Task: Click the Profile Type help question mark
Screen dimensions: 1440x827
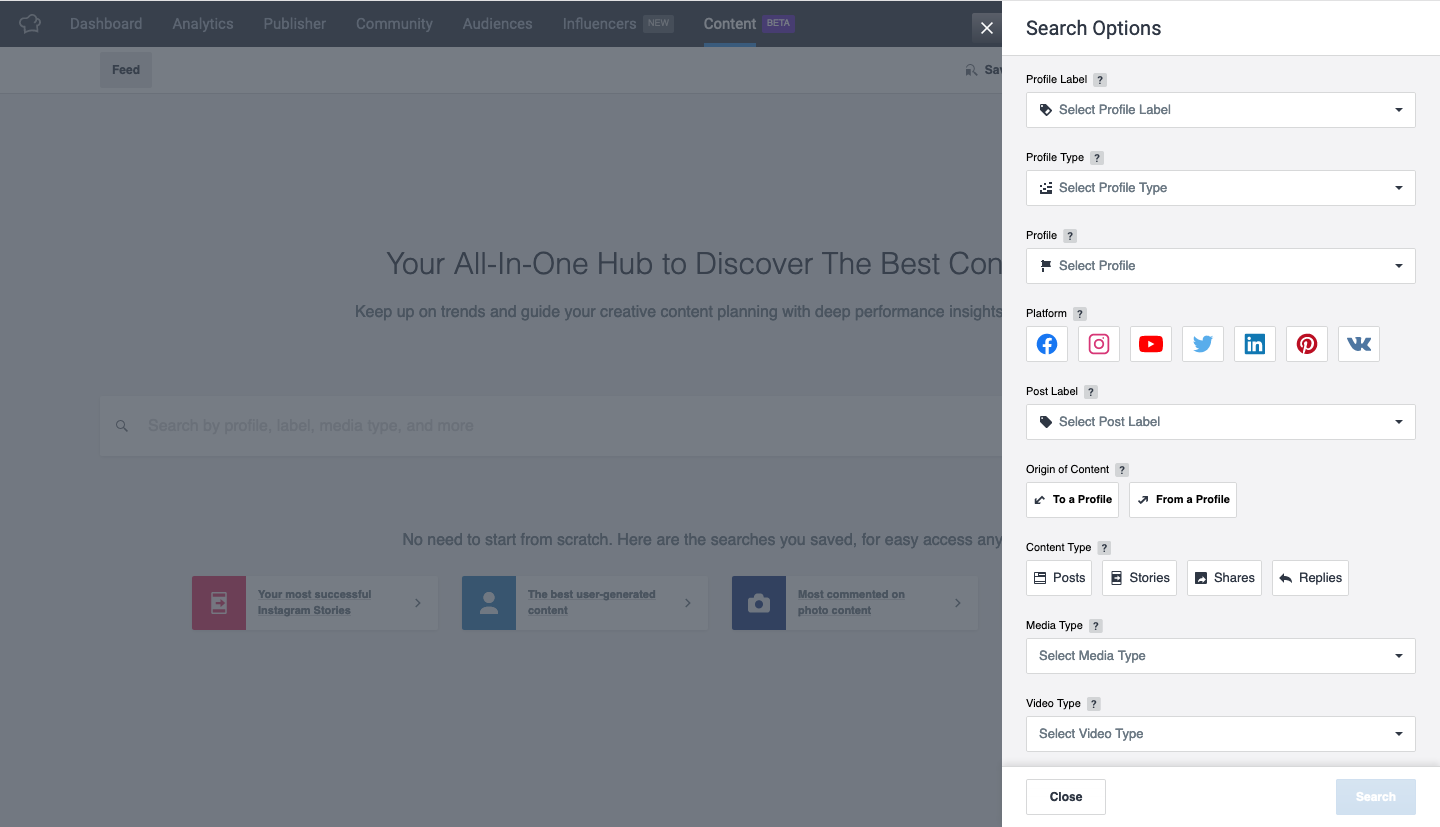Action: pos(1097,158)
